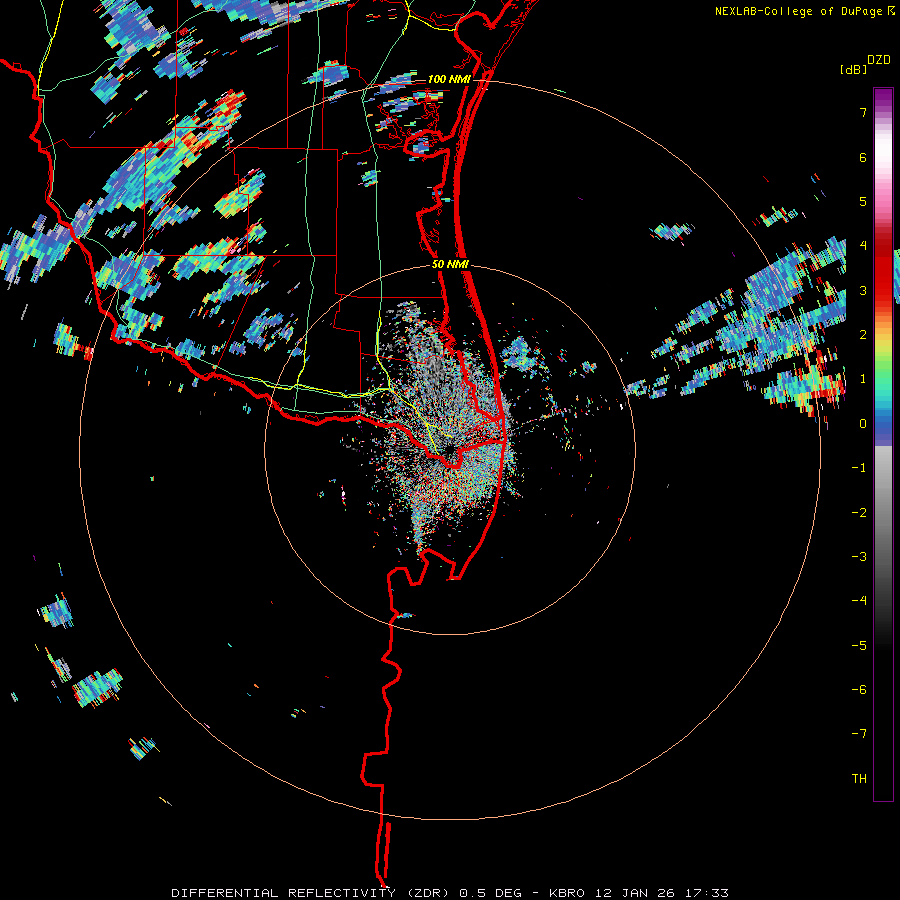Select the -3 value on the scale
The height and width of the screenshot is (900, 900).
[x=859, y=557]
